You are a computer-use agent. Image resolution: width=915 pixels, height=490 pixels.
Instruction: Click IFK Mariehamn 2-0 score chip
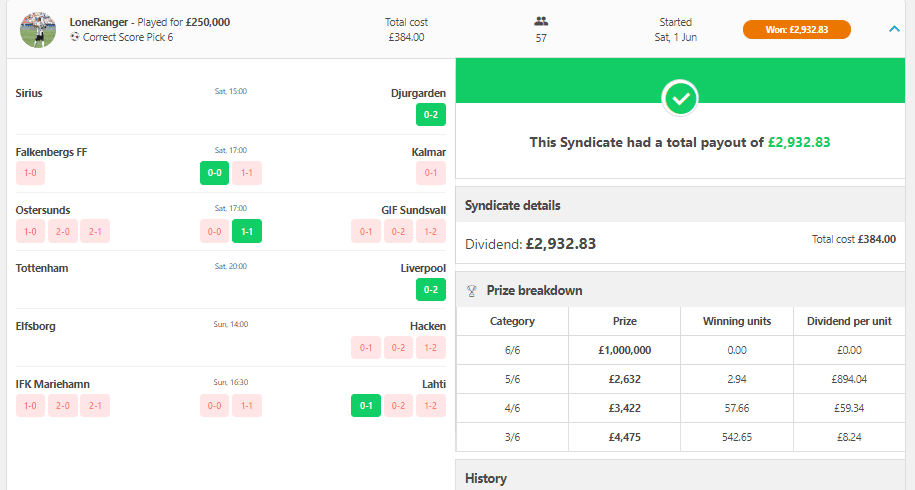(x=63, y=406)
